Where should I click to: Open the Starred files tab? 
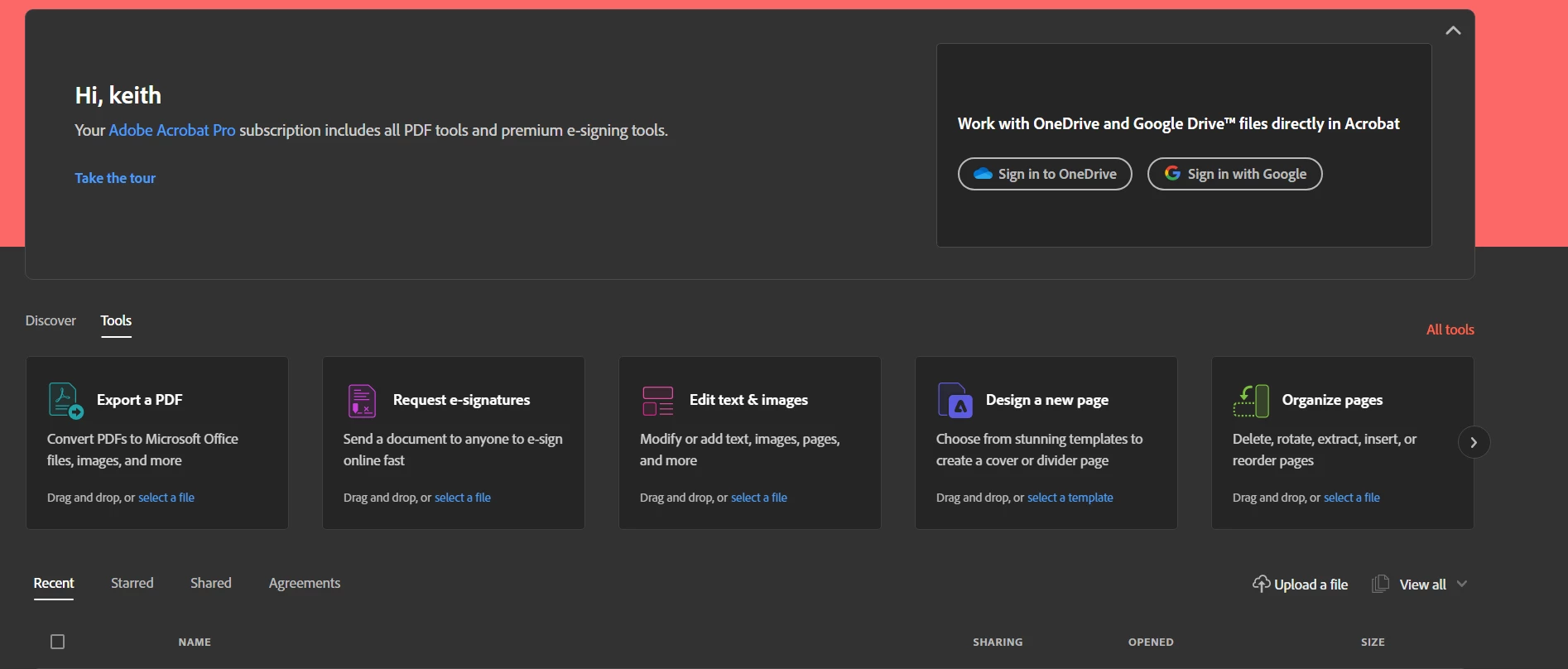coord(132,583)
